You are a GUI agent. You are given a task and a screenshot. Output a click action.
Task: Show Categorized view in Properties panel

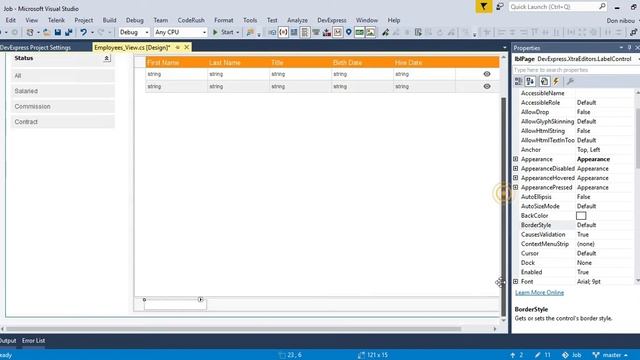pos(518,82)
